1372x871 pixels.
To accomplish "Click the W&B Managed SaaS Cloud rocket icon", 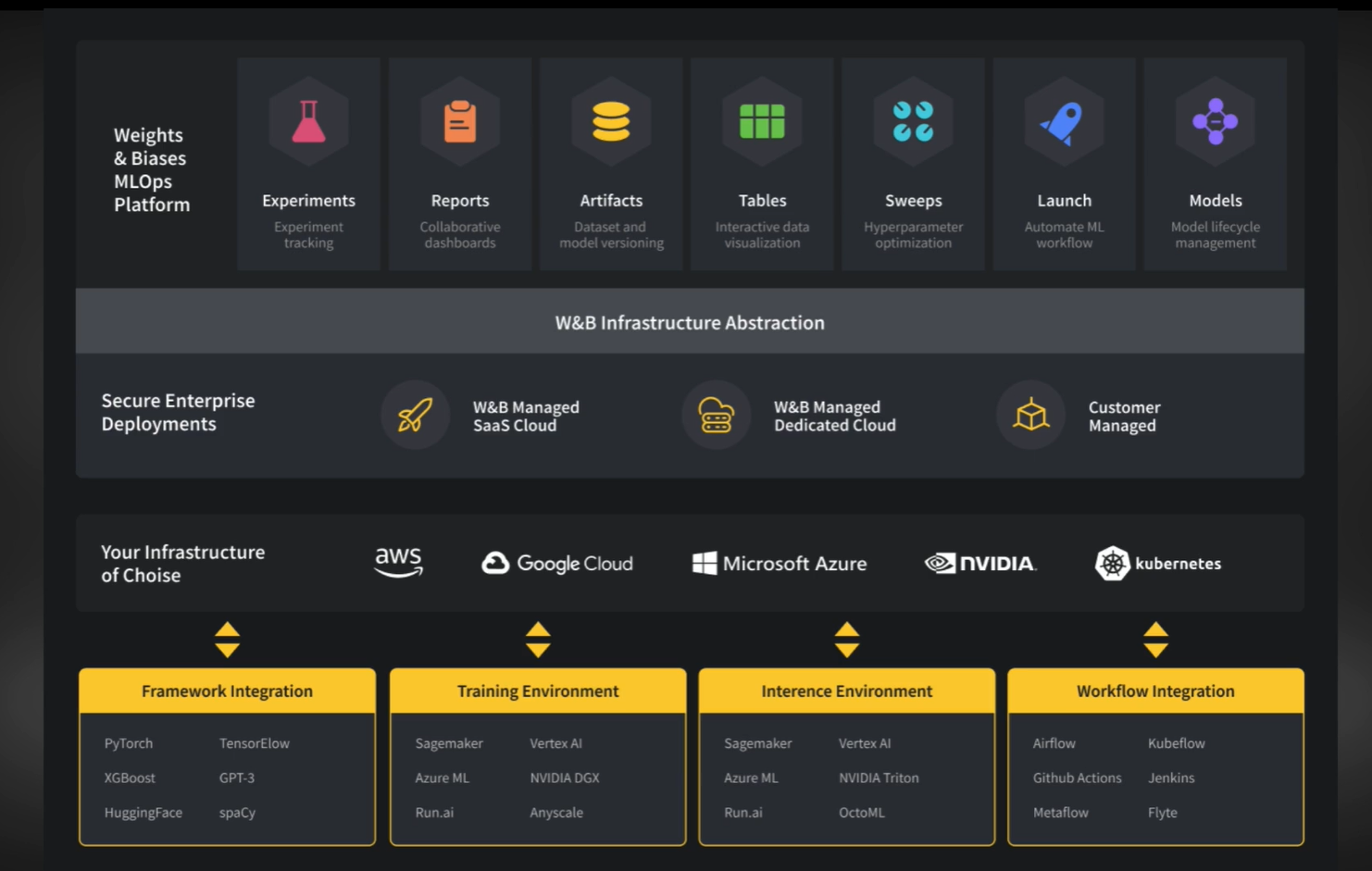I will [x=415, y=416].
